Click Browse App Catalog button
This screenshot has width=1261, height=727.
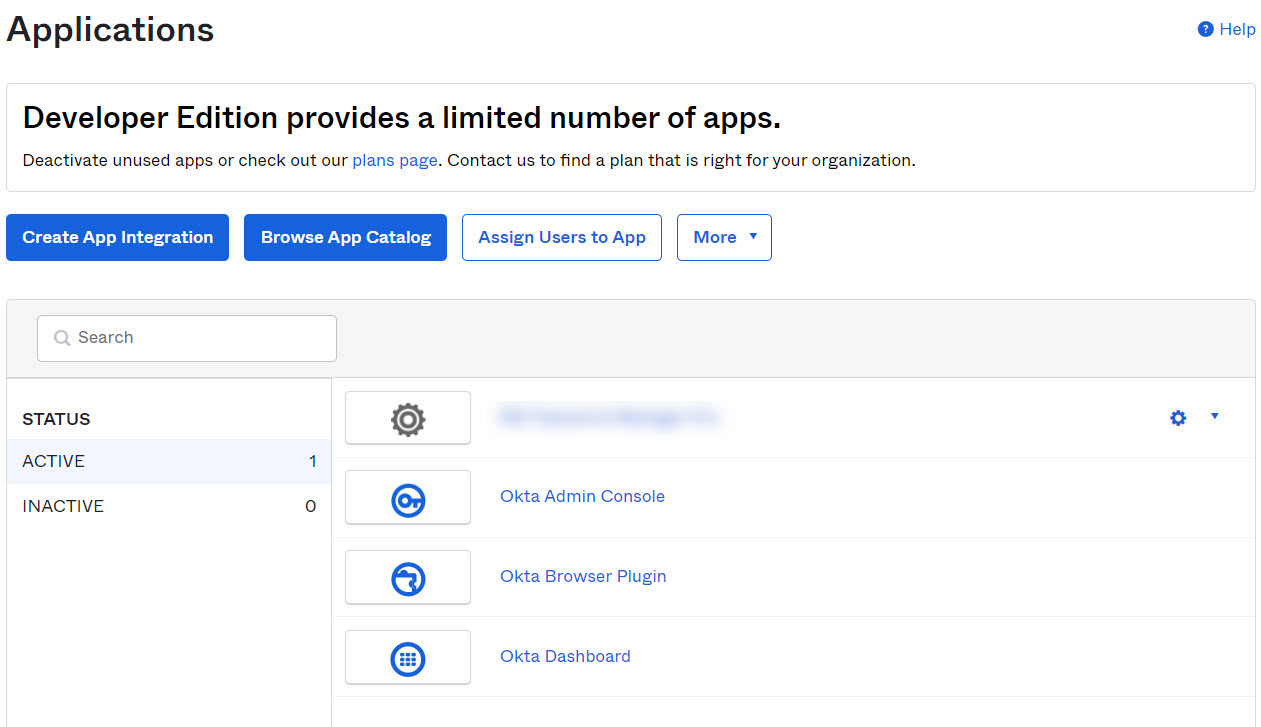click(345, 237)
